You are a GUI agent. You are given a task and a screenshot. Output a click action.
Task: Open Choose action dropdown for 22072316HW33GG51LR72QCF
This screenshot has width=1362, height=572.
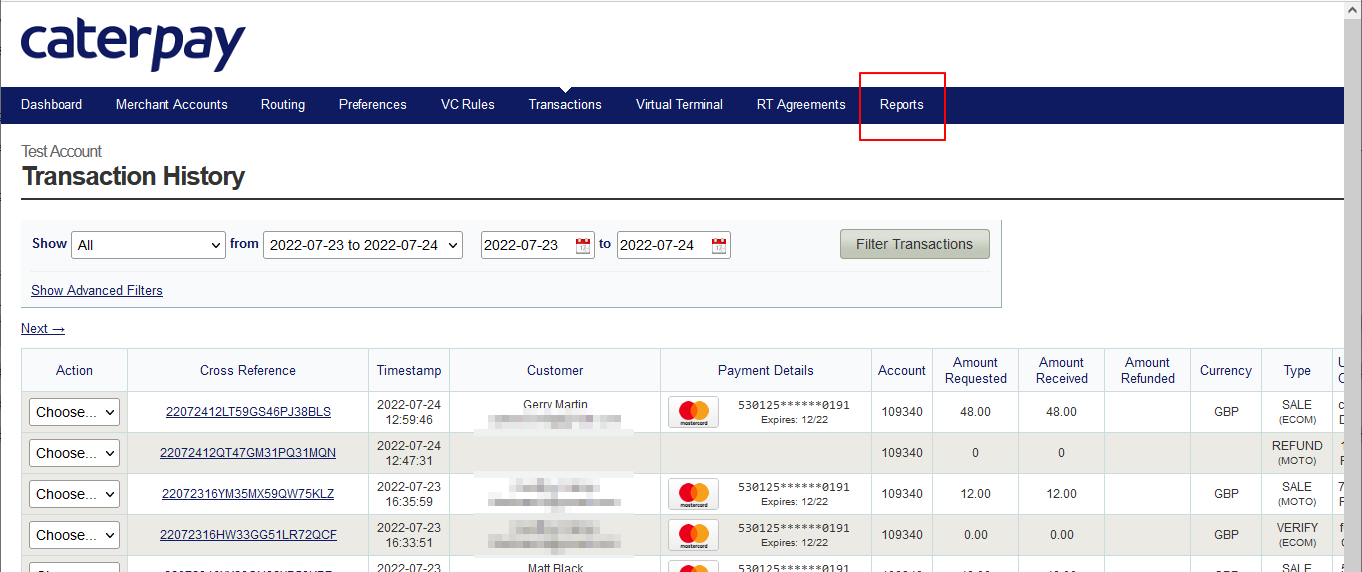74,535
